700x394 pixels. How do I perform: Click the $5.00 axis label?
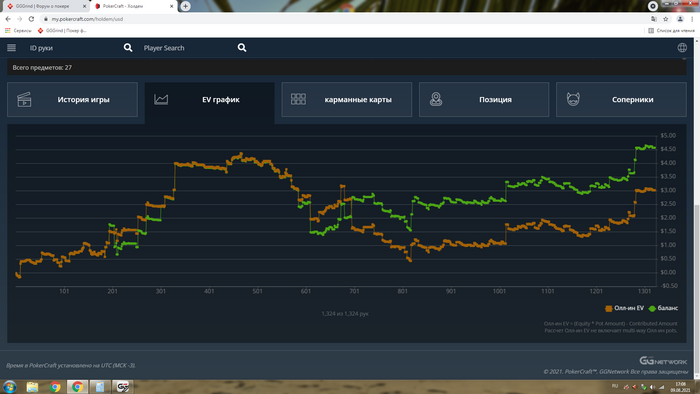[668, 136]
